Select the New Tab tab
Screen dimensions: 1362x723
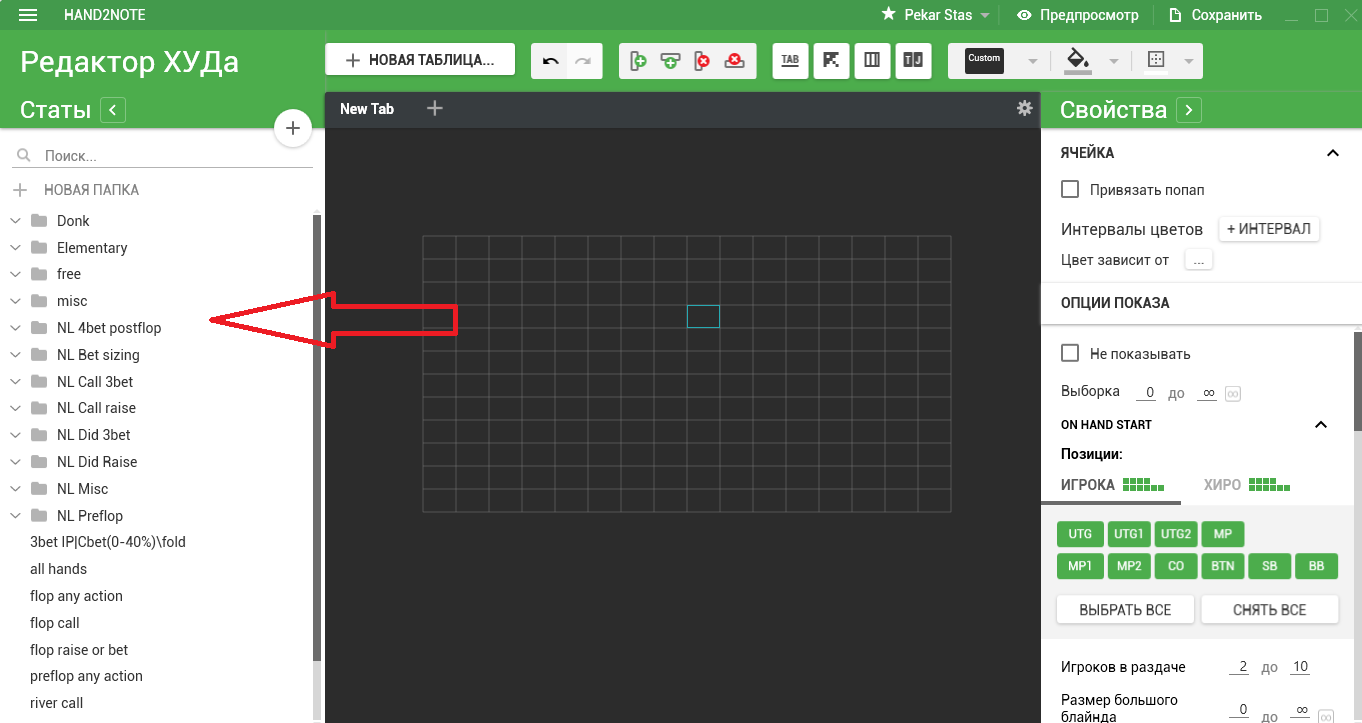point(367,109)
